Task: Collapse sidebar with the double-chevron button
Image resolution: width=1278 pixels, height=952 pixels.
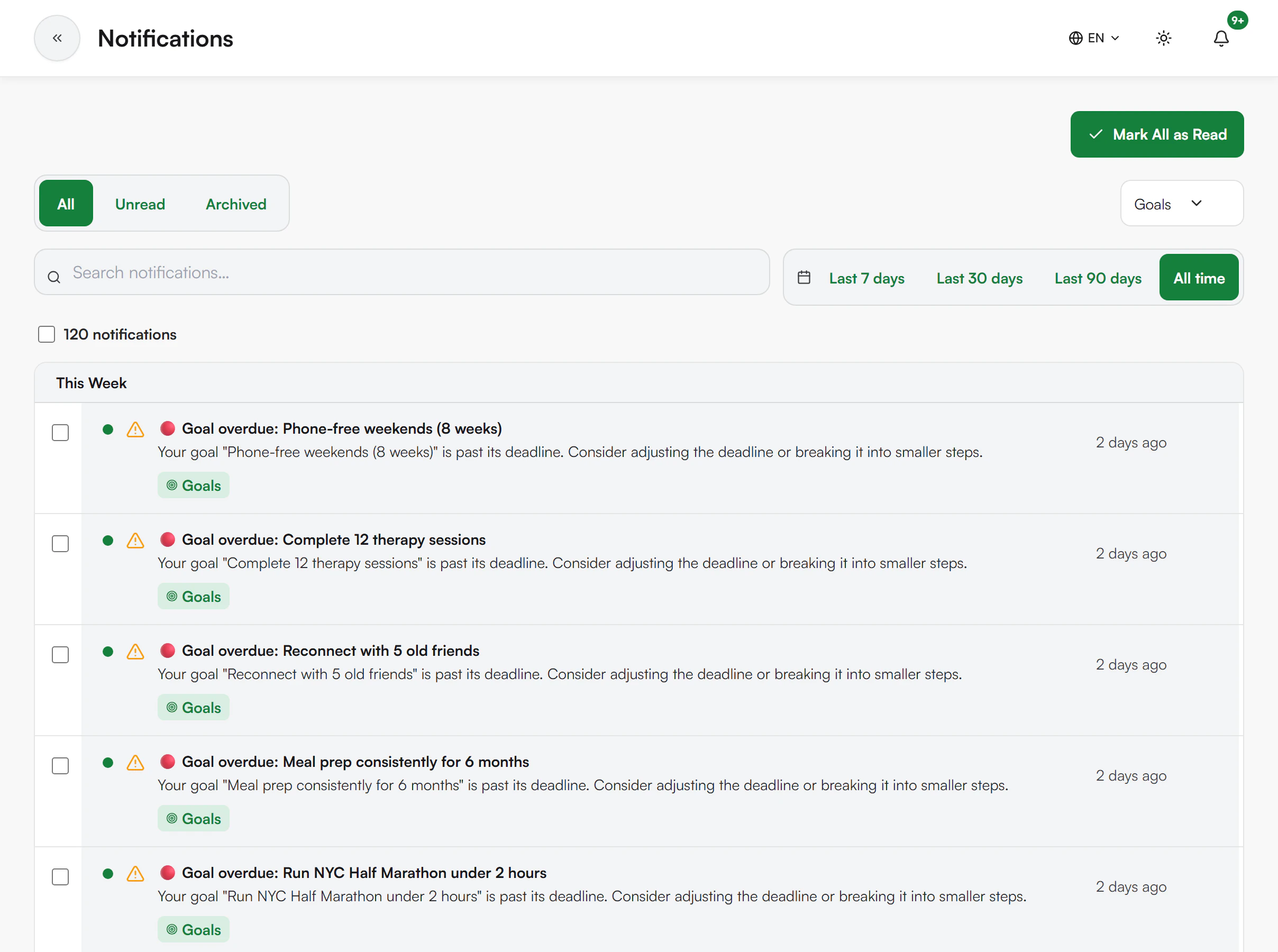Action: 57,38
